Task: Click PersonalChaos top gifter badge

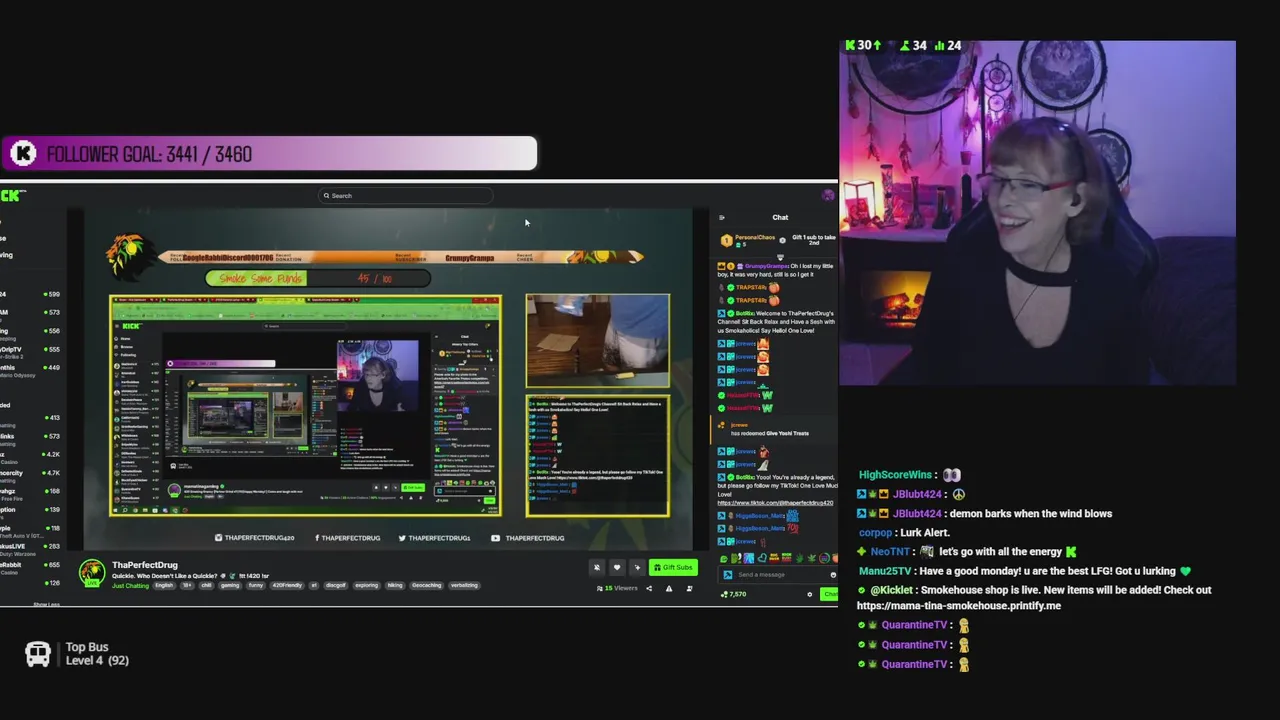Action: 727,241
